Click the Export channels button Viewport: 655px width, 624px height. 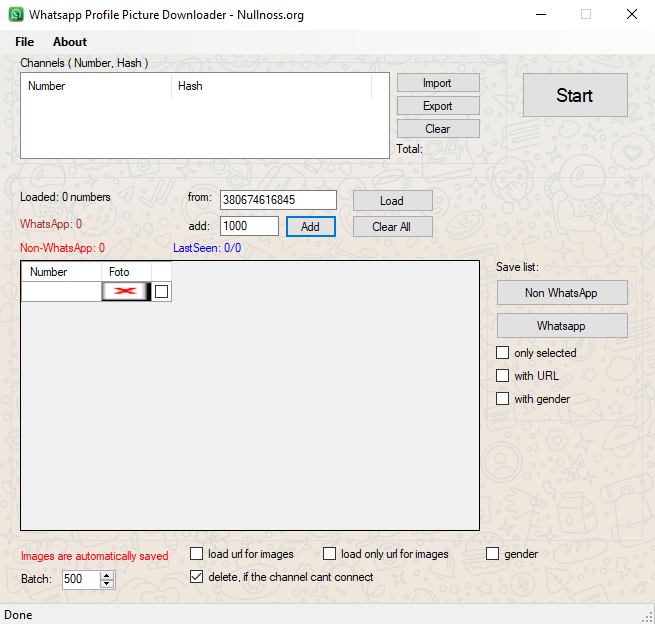pos(437,106)
